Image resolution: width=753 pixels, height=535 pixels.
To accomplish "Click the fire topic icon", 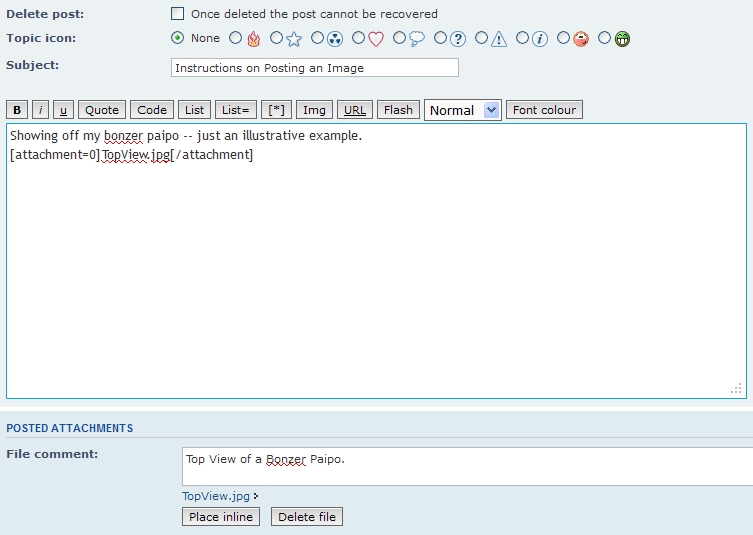I will coord(253,39).
